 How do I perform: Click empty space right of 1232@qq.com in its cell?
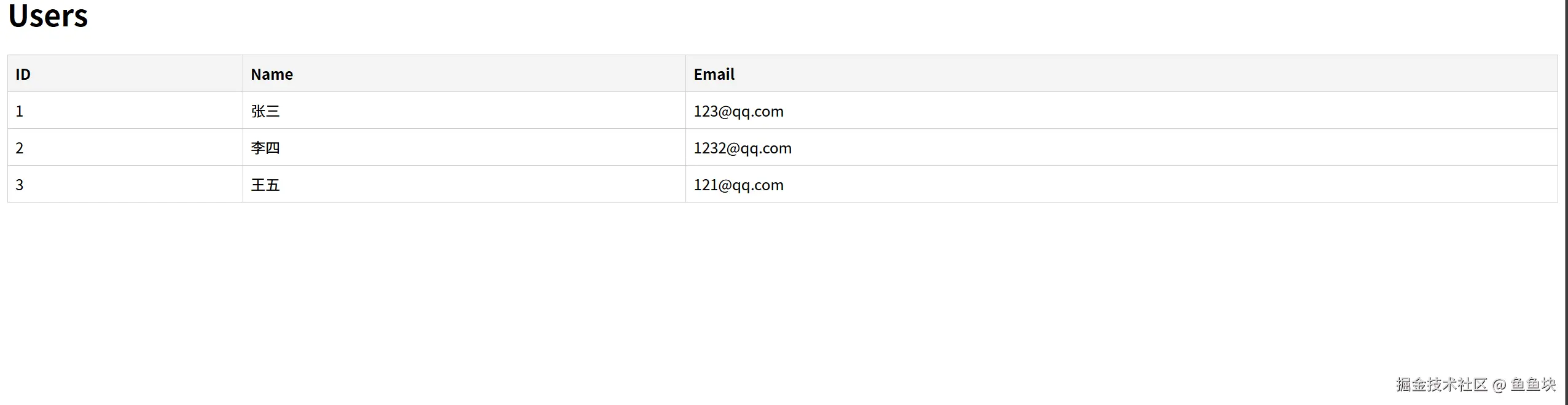(x=1167, y=148)
